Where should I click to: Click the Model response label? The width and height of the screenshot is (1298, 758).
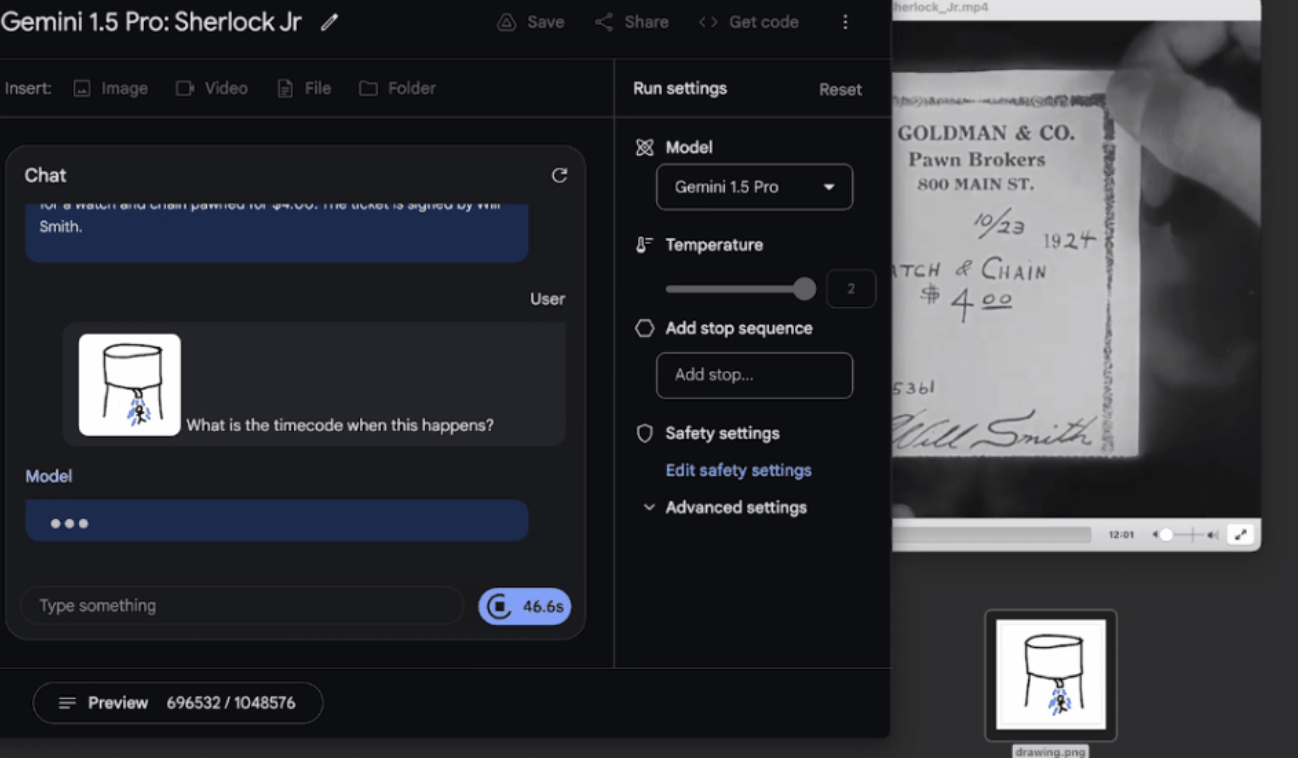click(49, 476)
